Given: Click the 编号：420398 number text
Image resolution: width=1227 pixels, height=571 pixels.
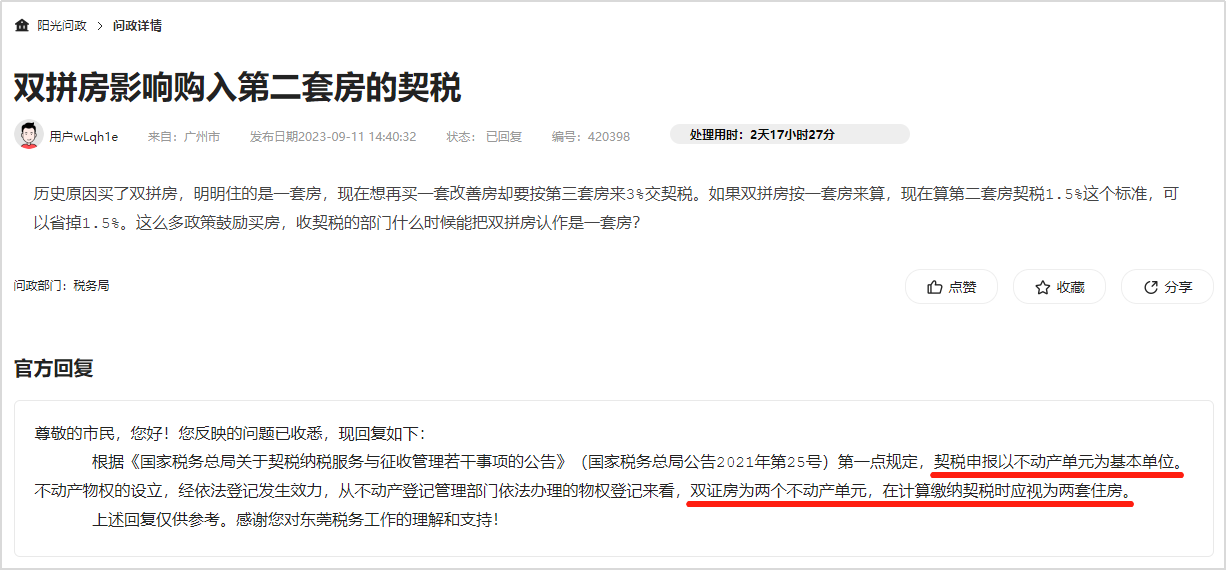Looking at the screenshot, I should coord(591,136).
